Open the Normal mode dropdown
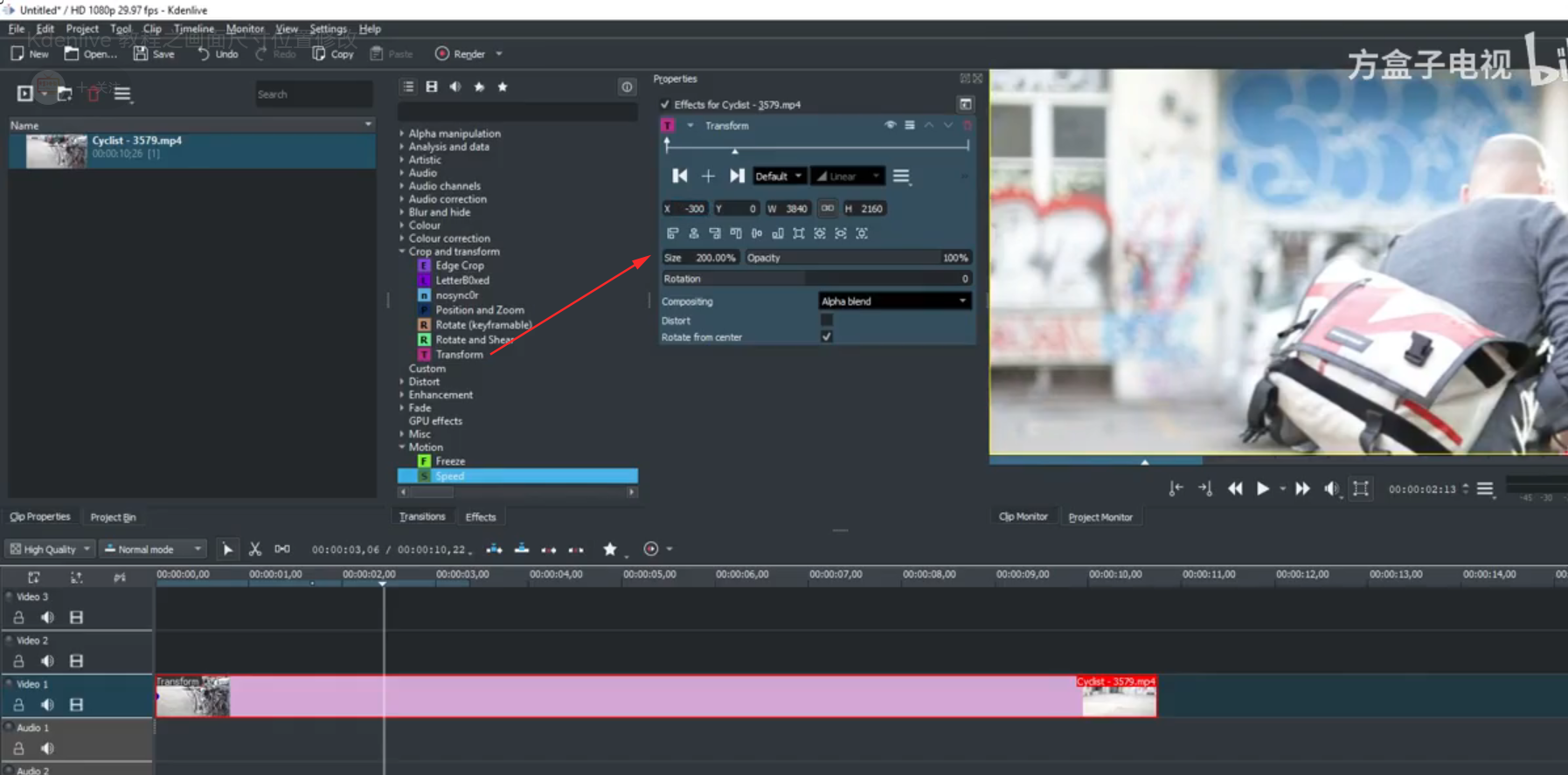Image resolution: width=1568 pixels, height=775 pixels. coord(153,549)
